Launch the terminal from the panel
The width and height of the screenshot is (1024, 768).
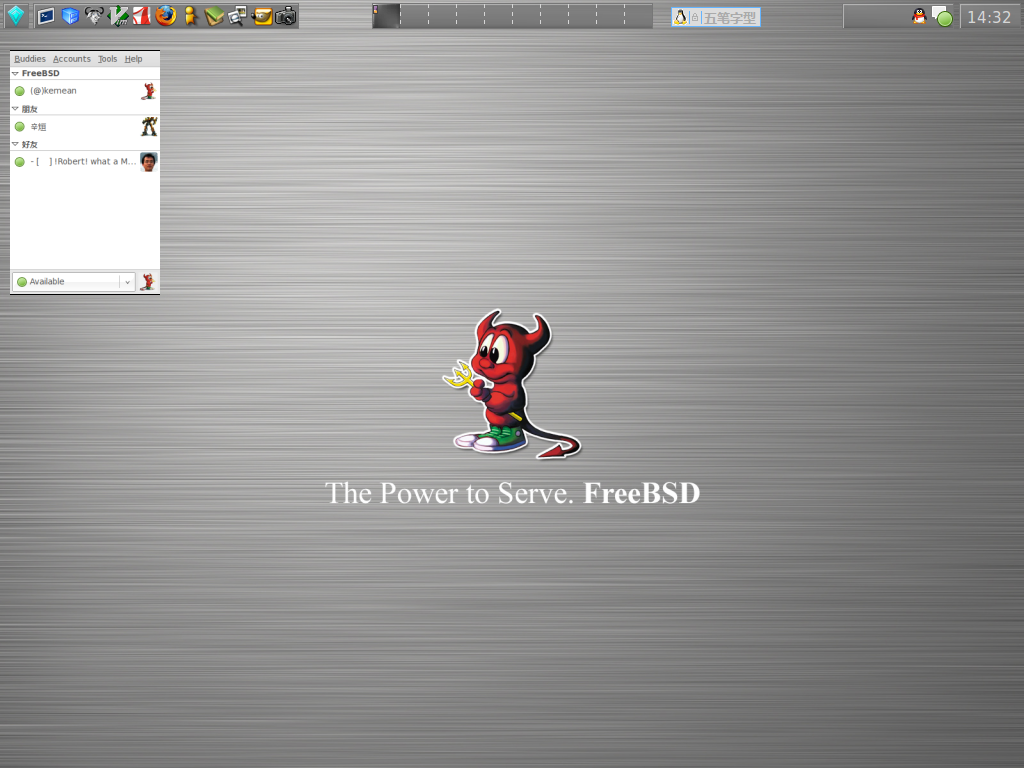46,16
